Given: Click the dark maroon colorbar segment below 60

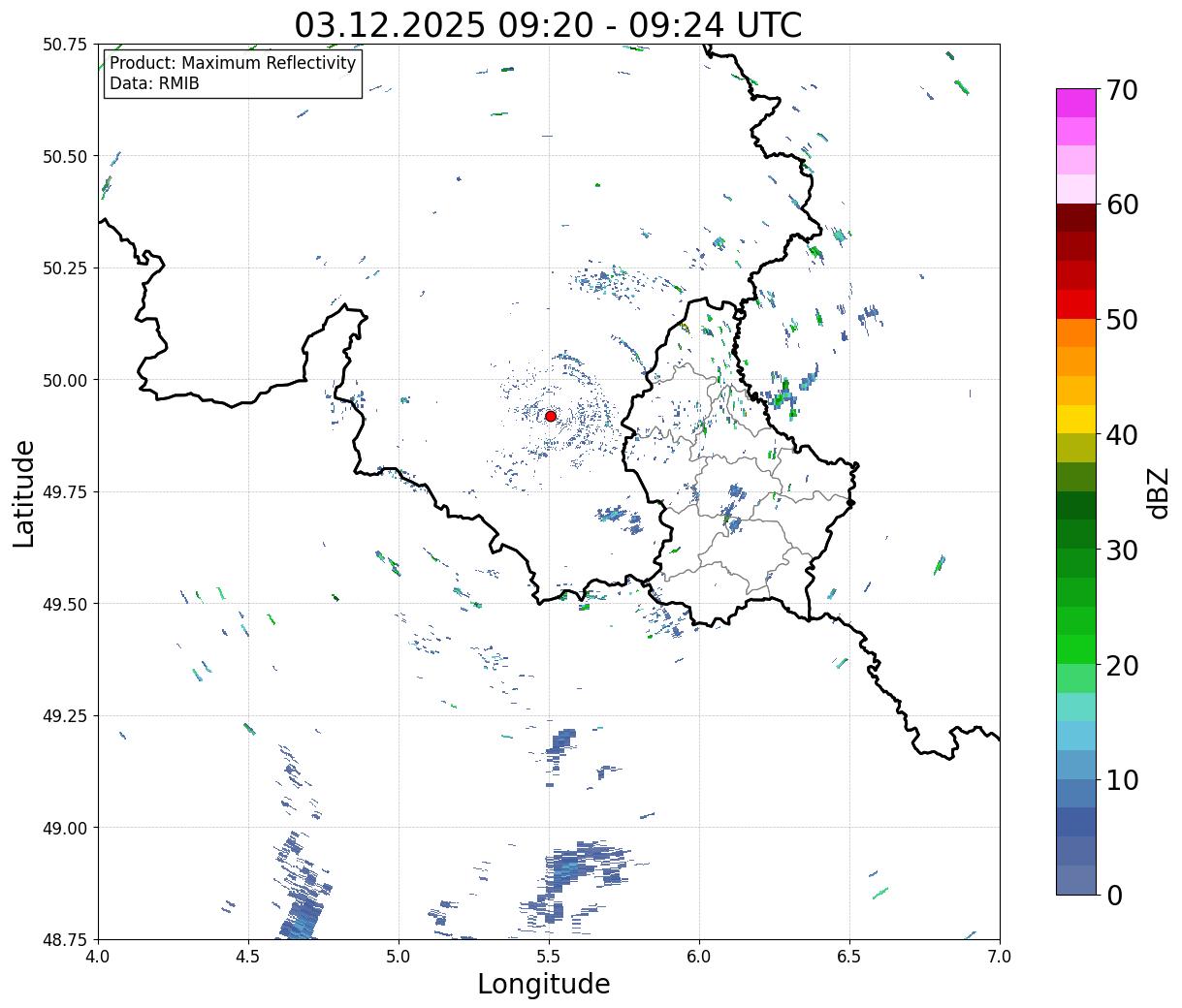Looking at the screenshot, I should tap(1076, 218).
